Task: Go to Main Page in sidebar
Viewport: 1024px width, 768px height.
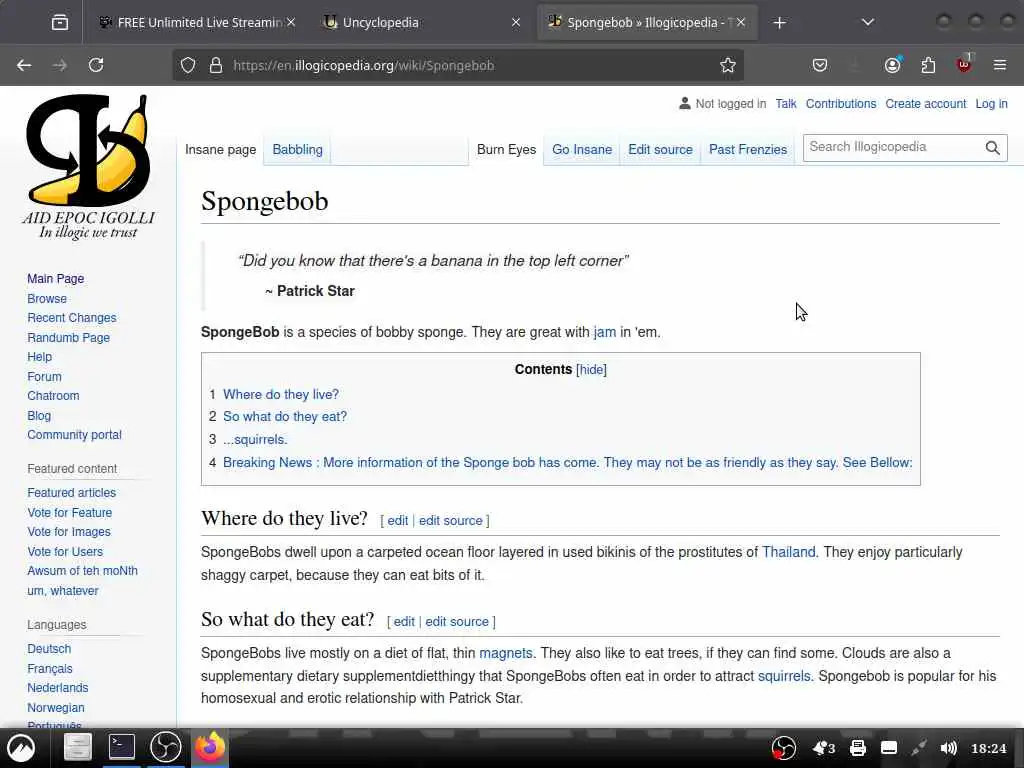Action: click(x=56, y=279)
